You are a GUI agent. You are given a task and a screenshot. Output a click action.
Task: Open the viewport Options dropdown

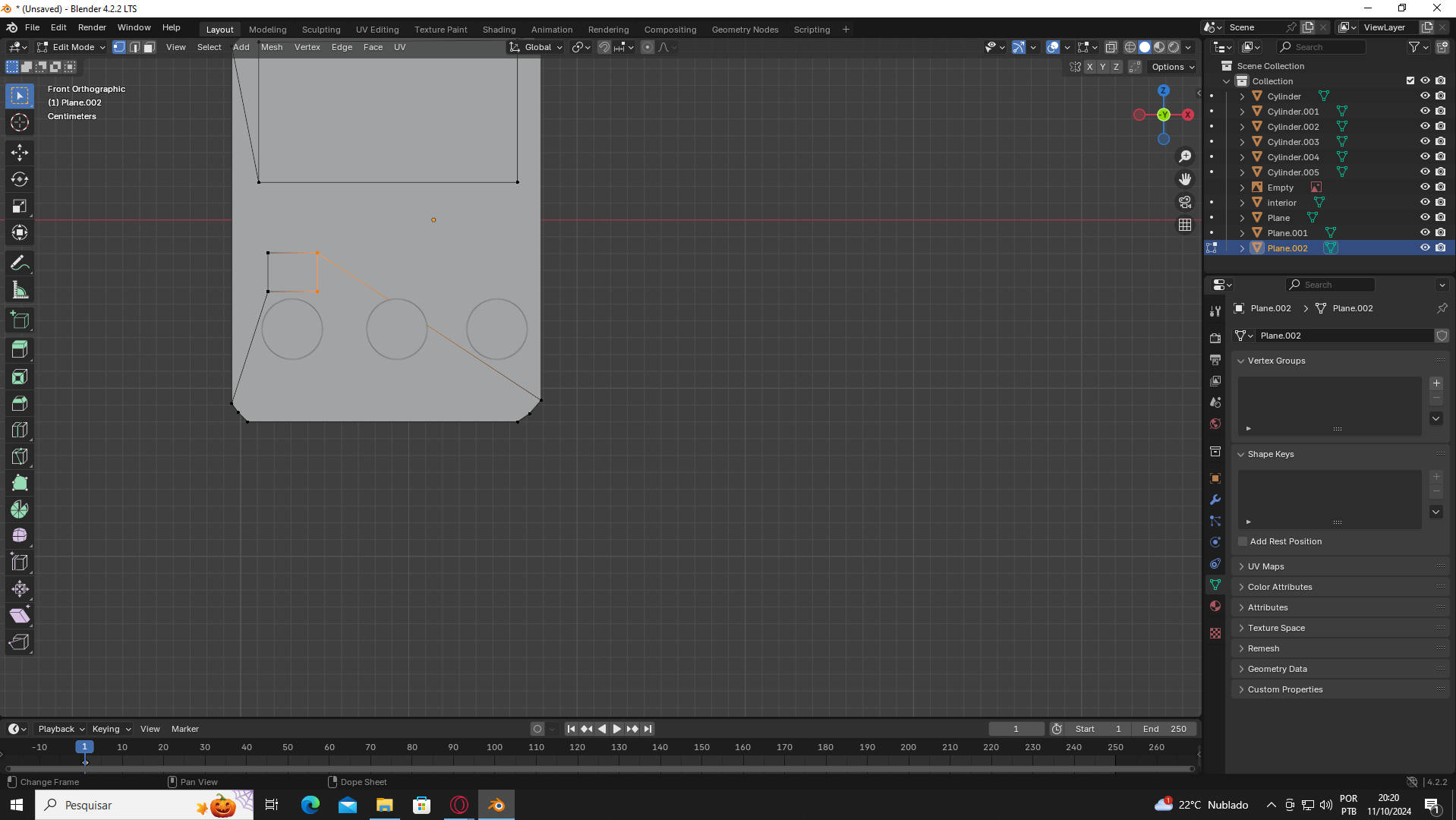click(x=1172, y=67)
